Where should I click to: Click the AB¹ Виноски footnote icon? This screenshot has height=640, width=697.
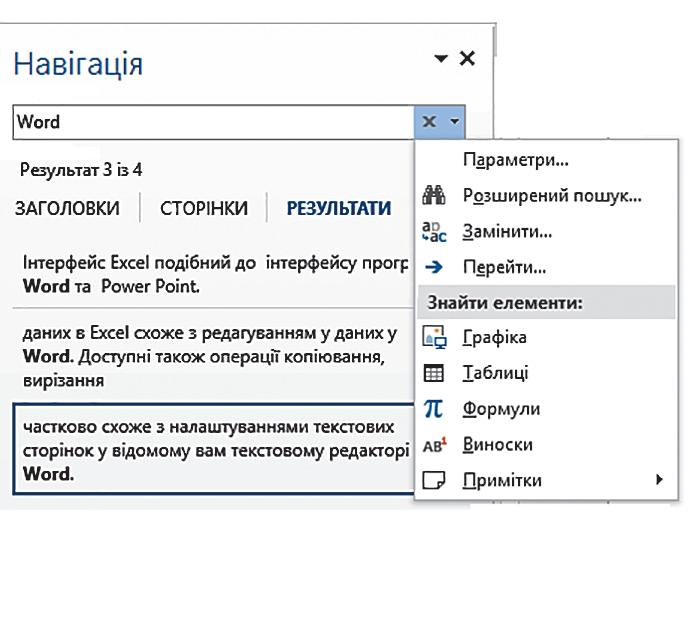(434, 445)
